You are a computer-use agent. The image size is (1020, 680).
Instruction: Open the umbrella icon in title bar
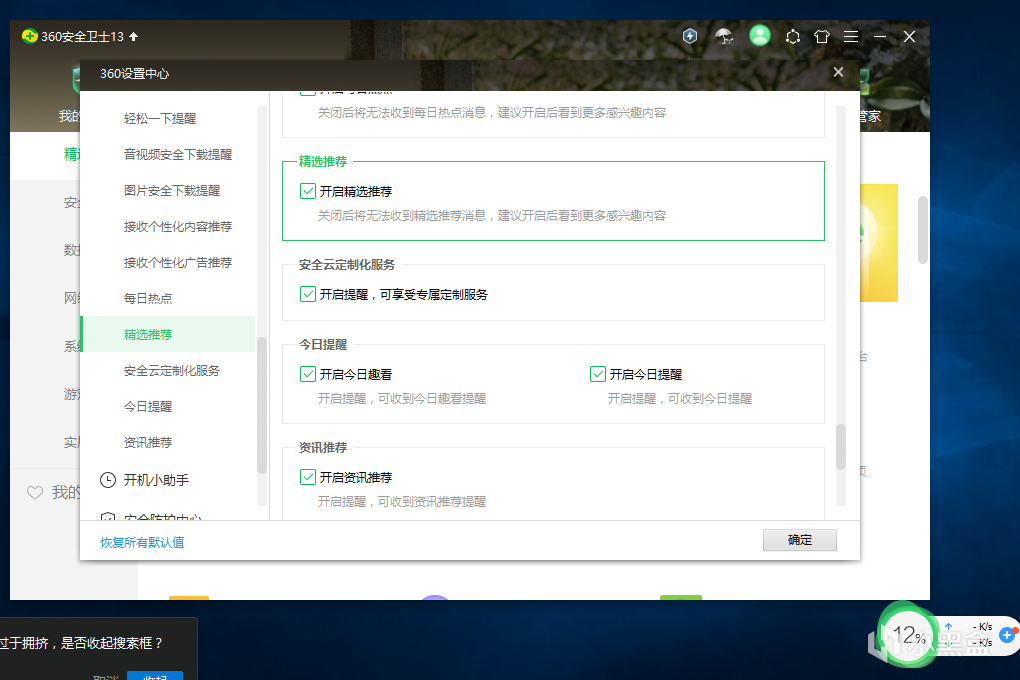pos(724,36)
